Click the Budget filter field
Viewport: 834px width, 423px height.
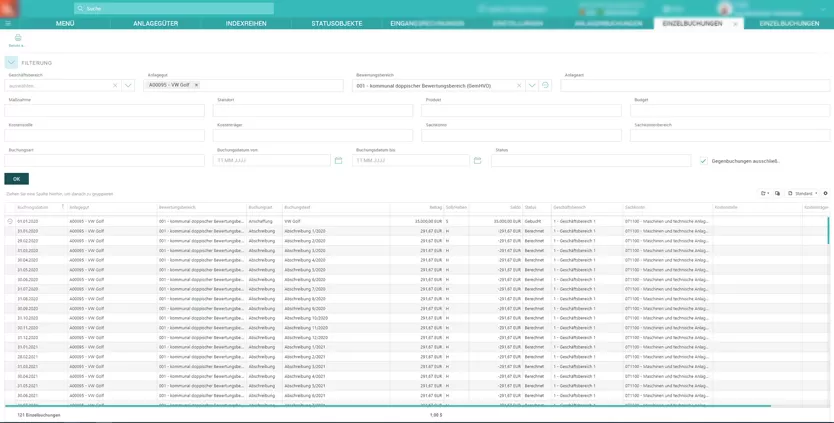pos(730,110)
